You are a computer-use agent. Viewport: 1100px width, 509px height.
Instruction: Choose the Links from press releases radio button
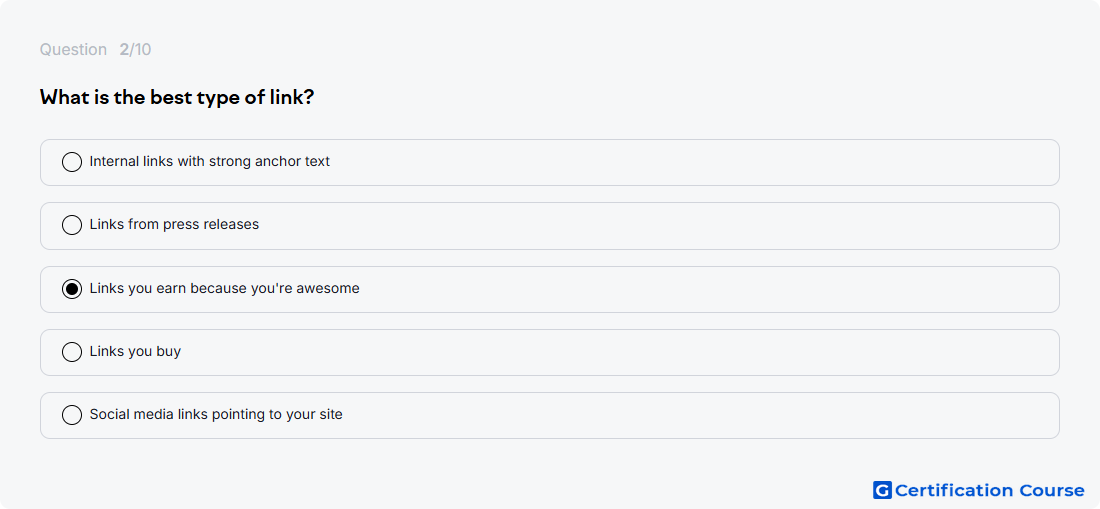[72, 225]
